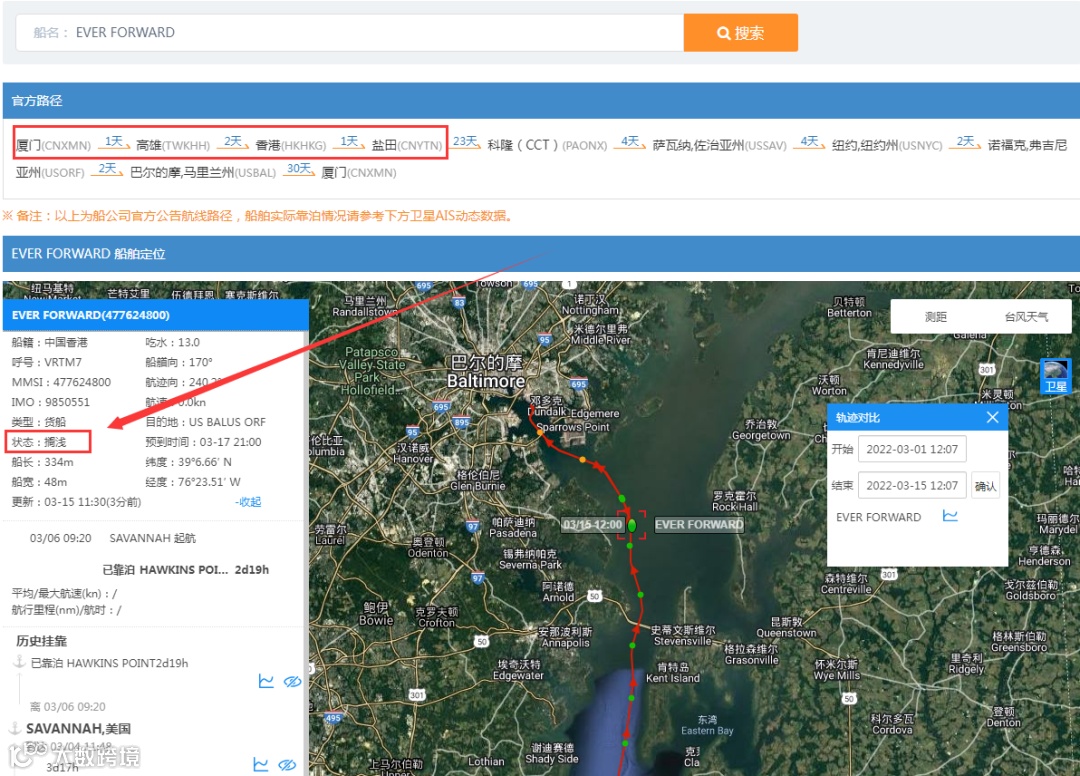Viewport: 1080px width, 776px height.
Task: Open track chart icon for SAVANNAH entry
Action: [260, 764]
